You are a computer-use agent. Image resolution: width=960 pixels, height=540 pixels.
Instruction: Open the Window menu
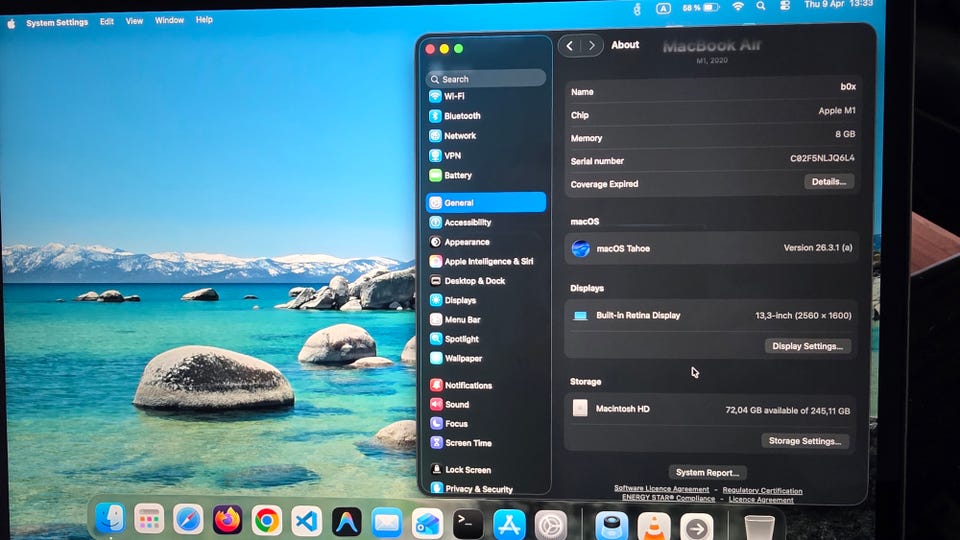coord(169,21)
